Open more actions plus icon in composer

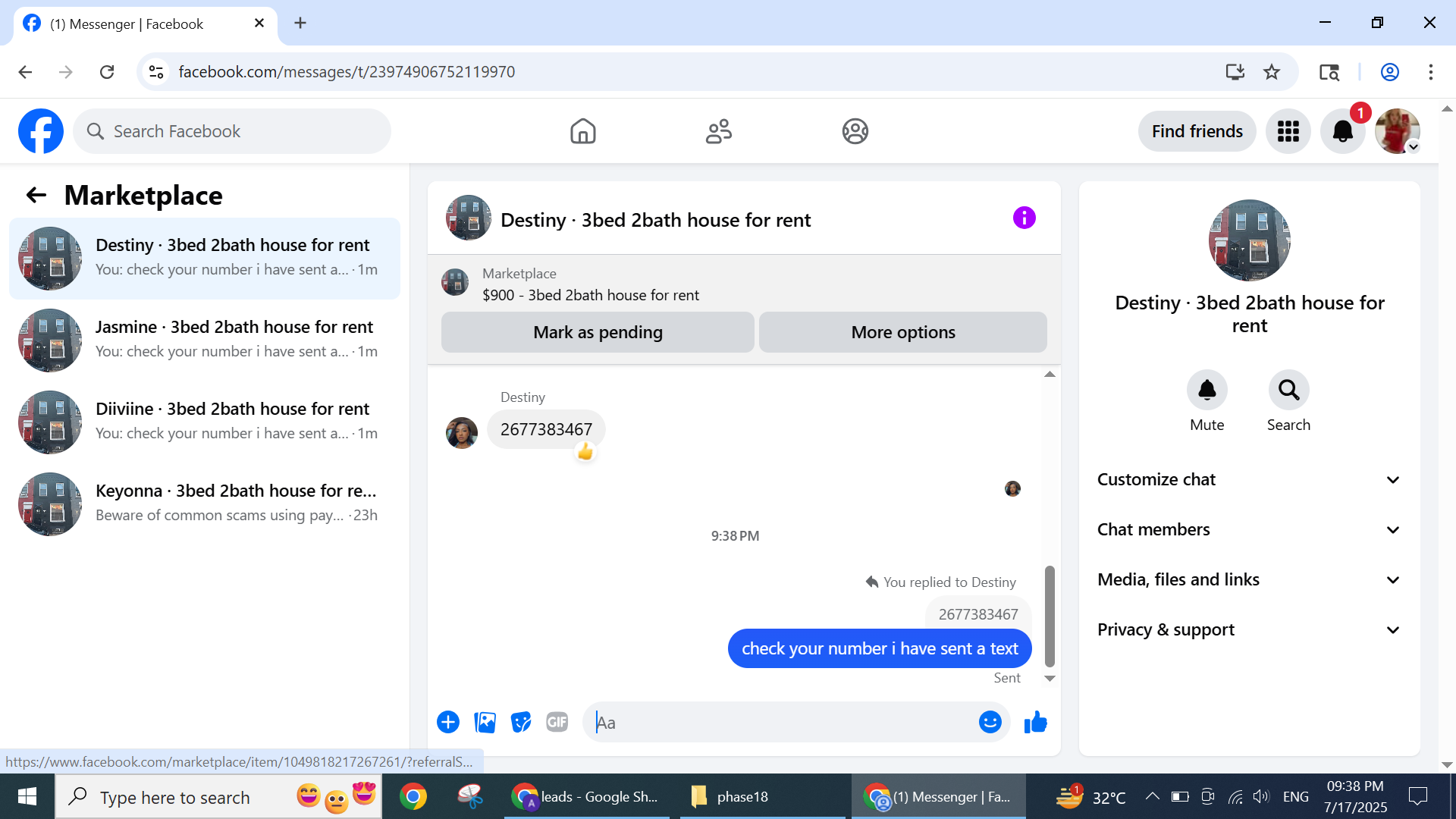[x=448, y=723]
